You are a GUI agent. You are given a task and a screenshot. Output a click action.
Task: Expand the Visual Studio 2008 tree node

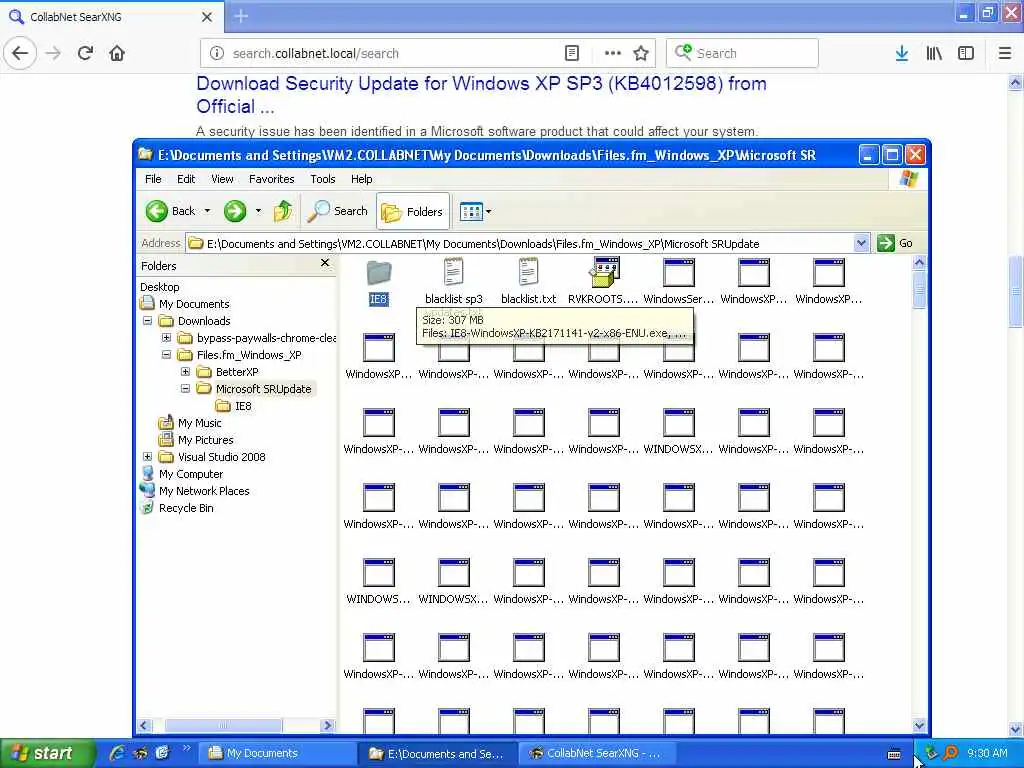tap(148, 456)
